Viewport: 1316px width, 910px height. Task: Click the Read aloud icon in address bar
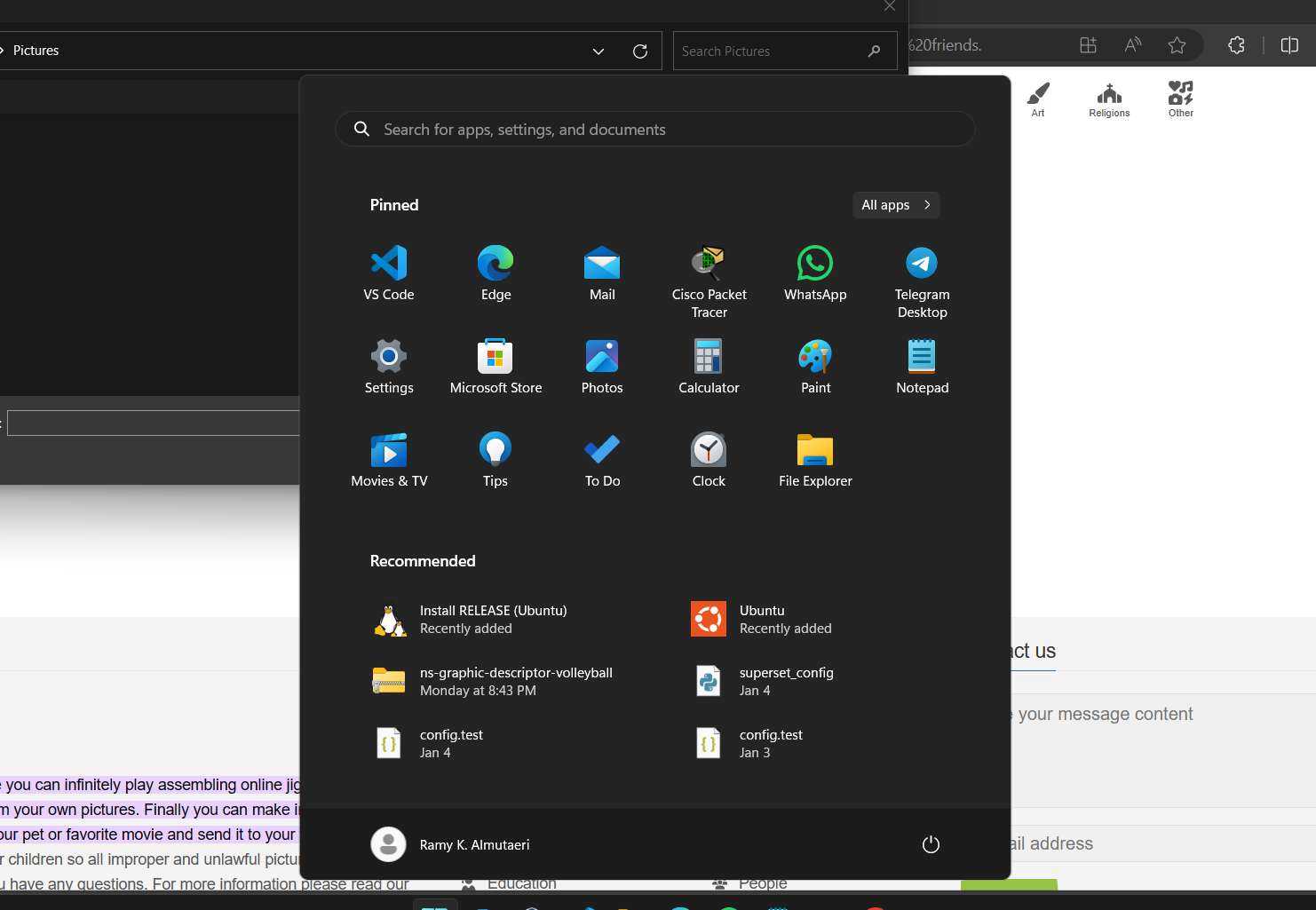(1133, 45)
